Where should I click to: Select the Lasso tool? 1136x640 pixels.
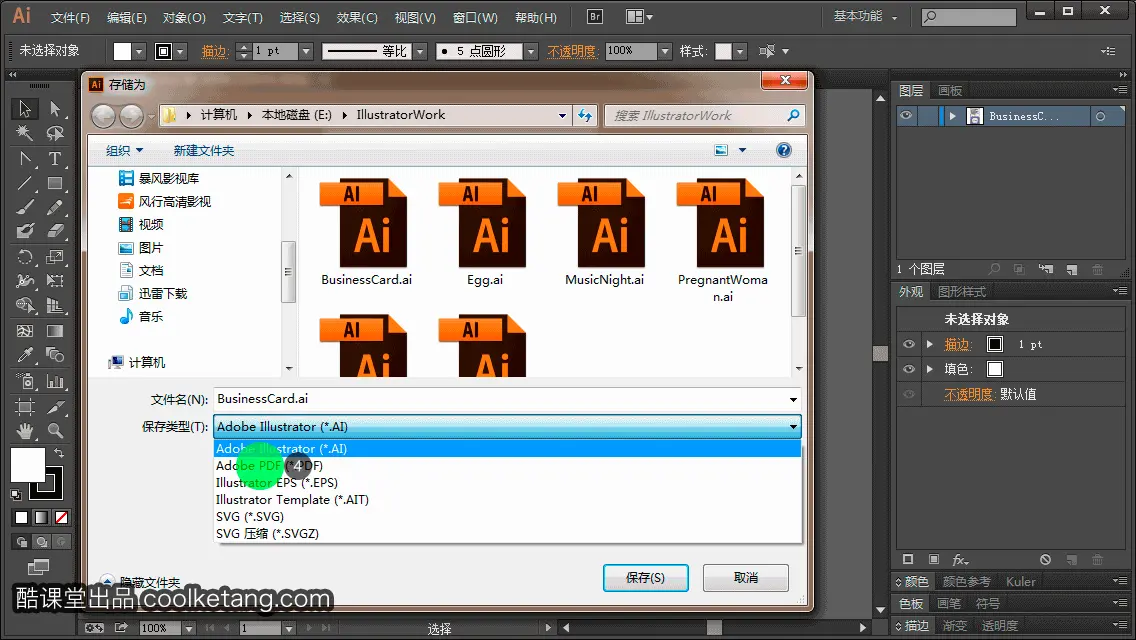click(x=55, y=133)
